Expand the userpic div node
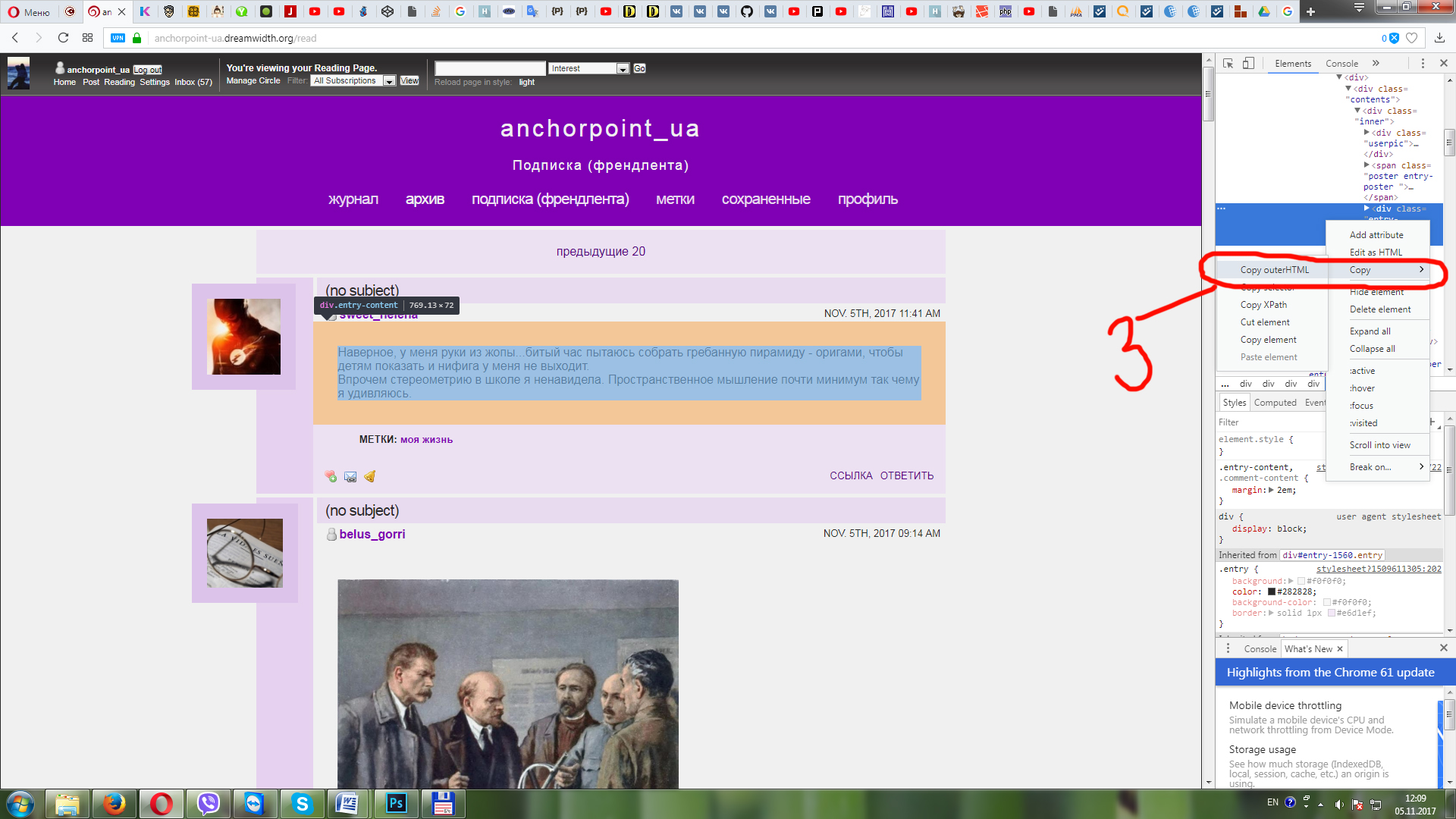1456x819 pixels. click(x=1367, y=133)
